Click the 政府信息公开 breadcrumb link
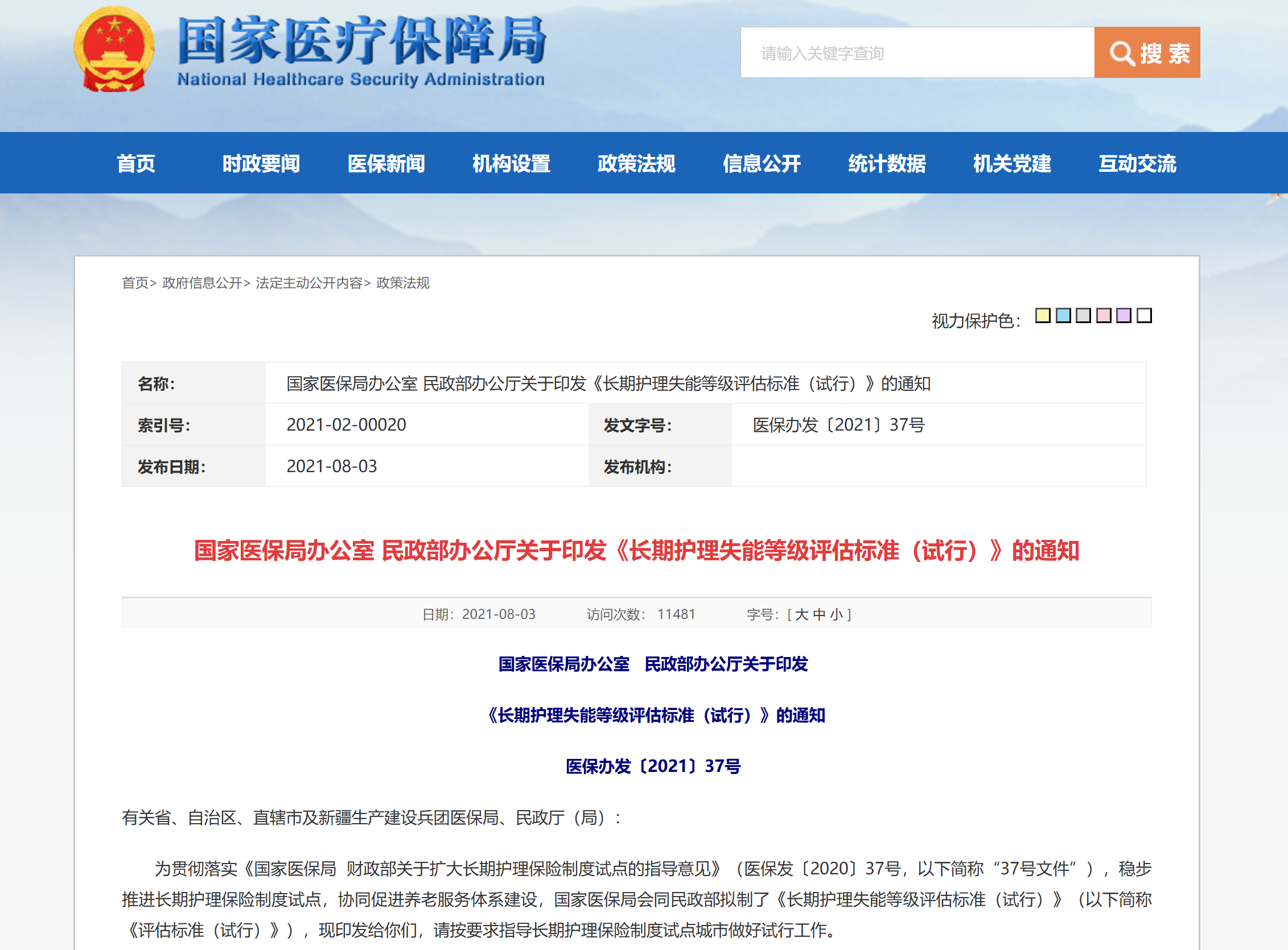 tap(202, 283)
